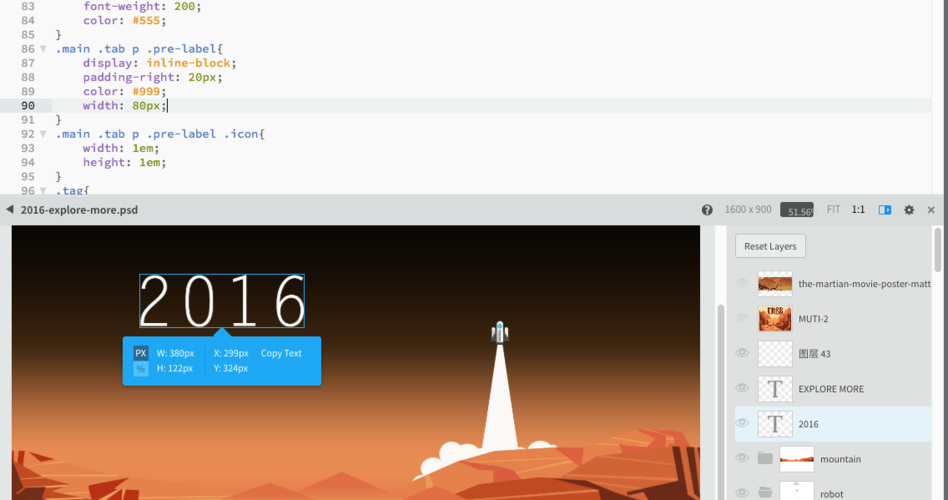Click Copy Text in the measurement tooltip

[x=281, y=353]
